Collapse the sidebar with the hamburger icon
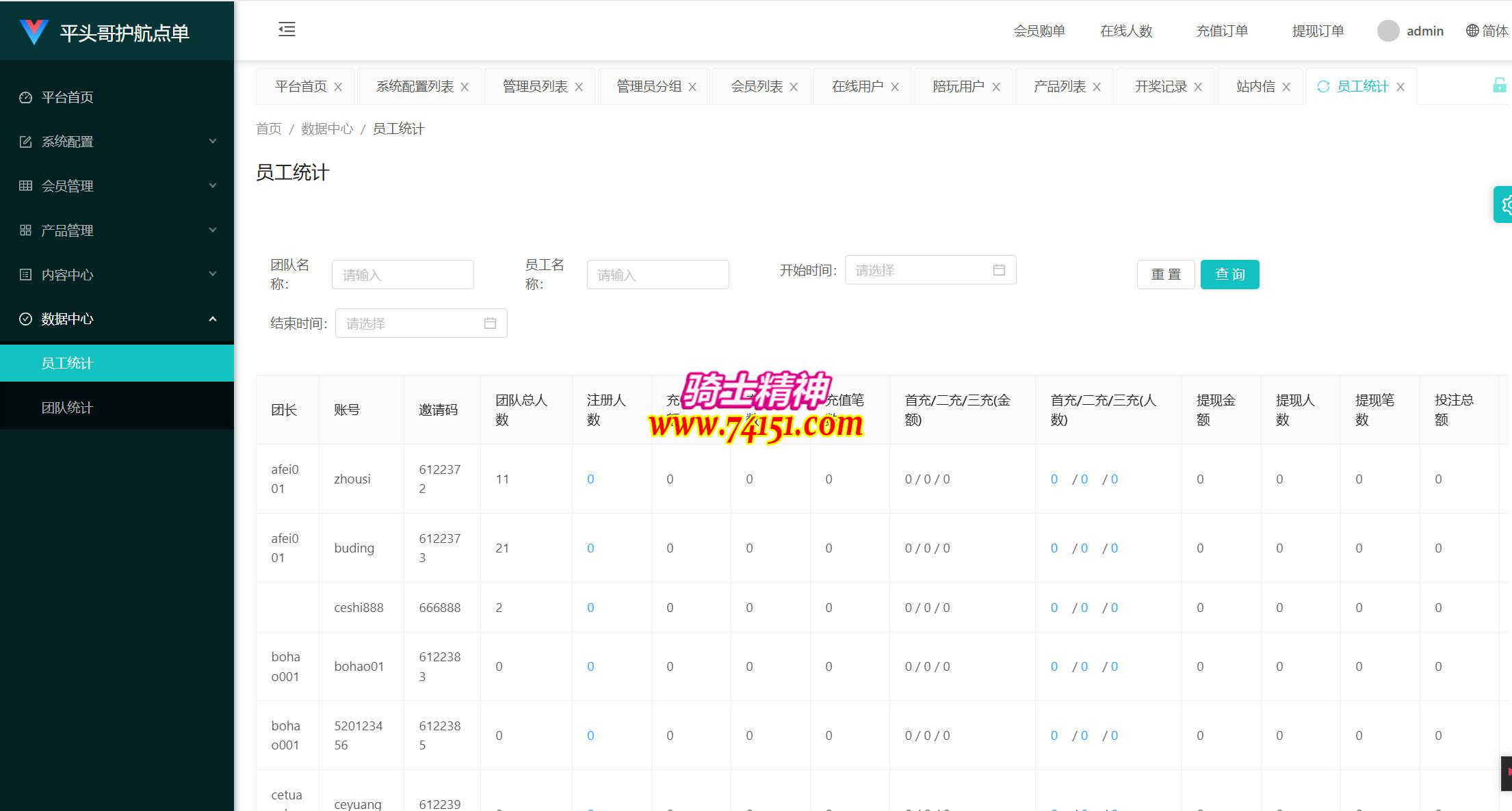The height and width of the screenshot is (811, 1512). coord(287,29)
